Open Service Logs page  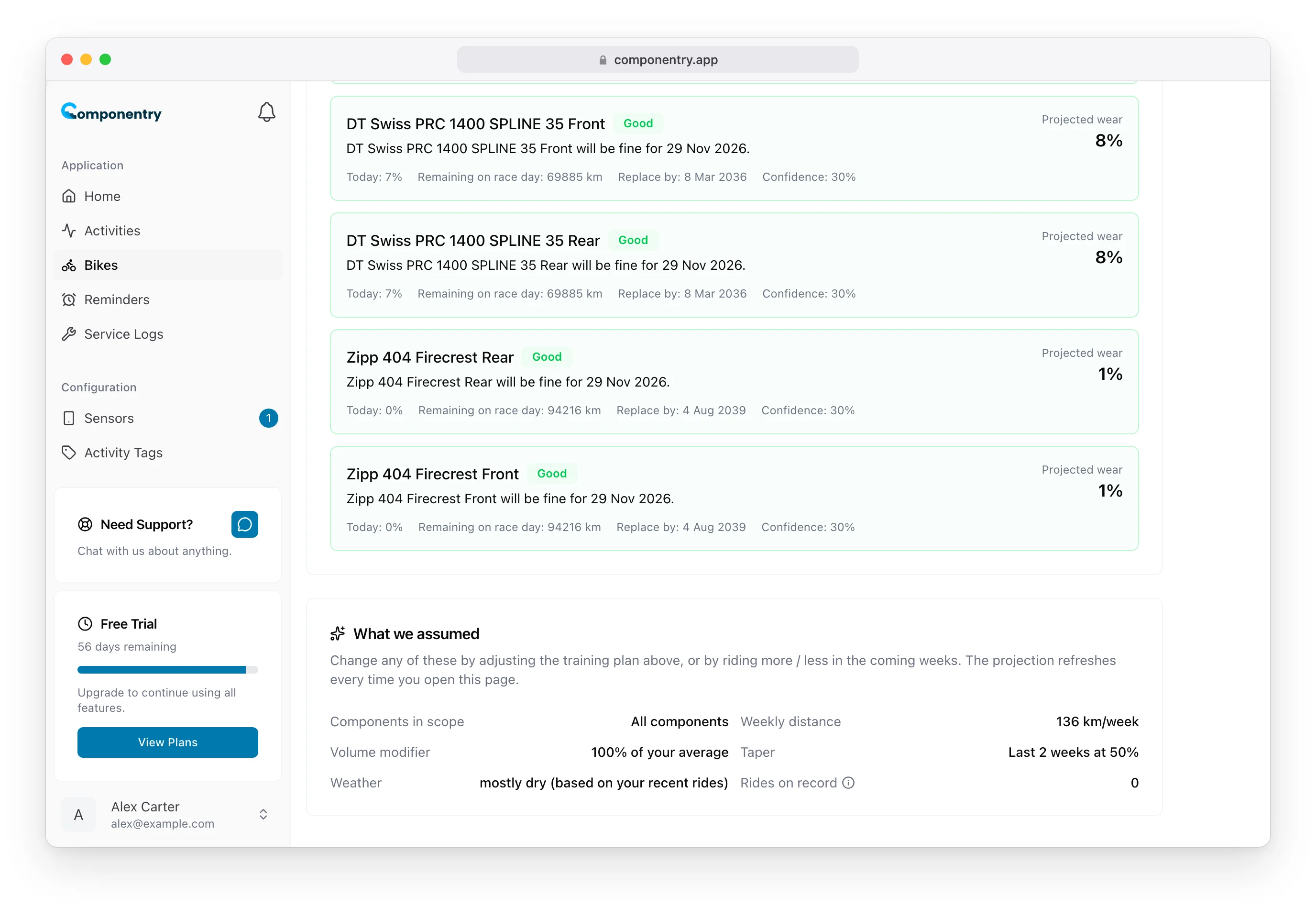click(x=168, y=334)
